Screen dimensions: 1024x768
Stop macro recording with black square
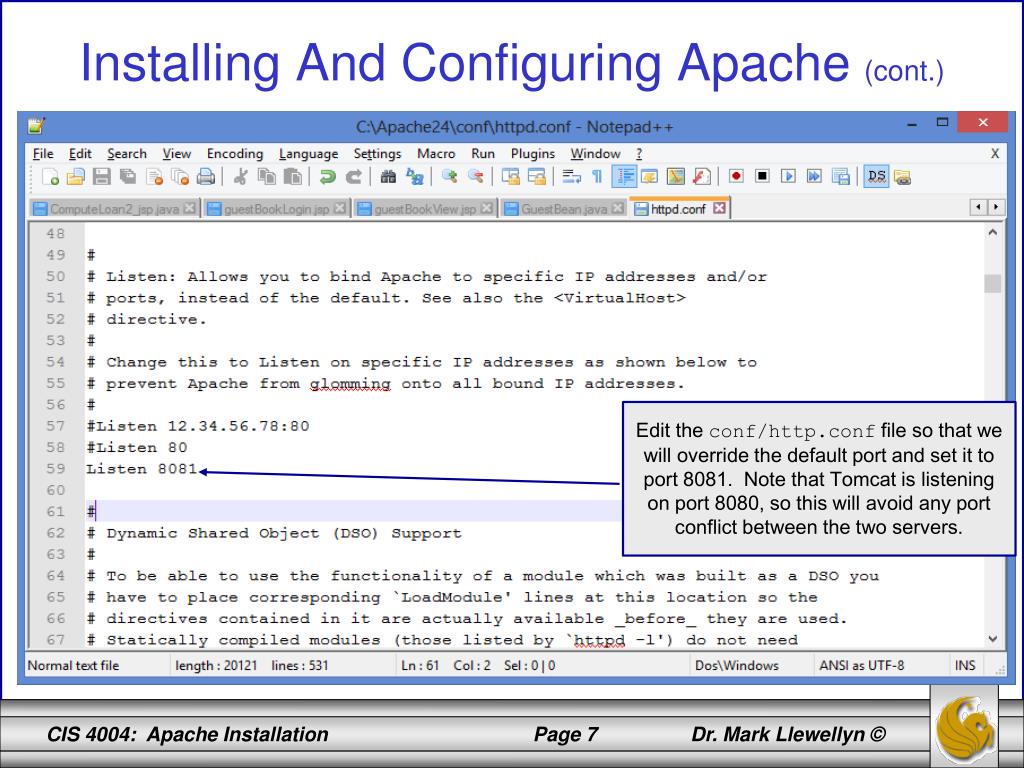pos(762,176)
